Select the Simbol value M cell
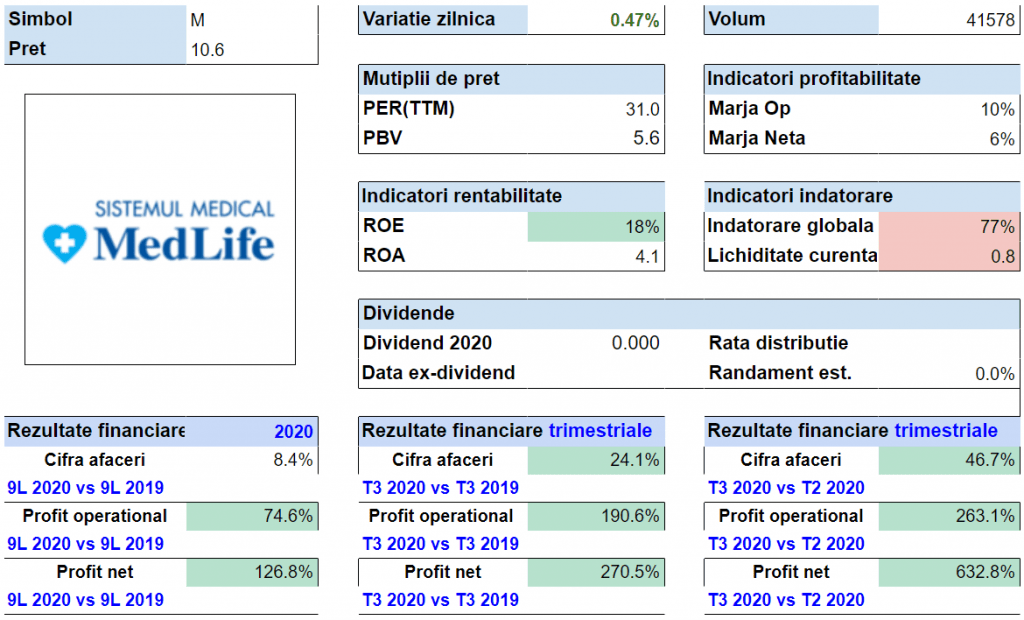Viewport: 1024px width, 620px height. pos(252,19)
